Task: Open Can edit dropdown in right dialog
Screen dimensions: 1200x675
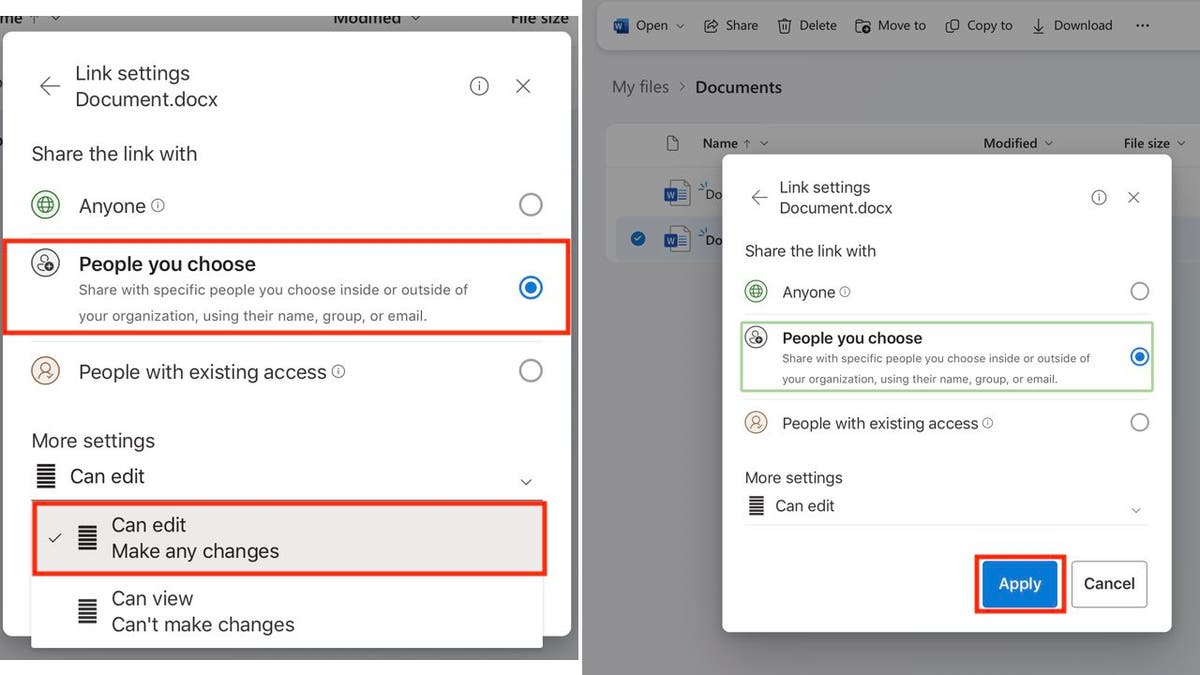Action: pos(946,506)
